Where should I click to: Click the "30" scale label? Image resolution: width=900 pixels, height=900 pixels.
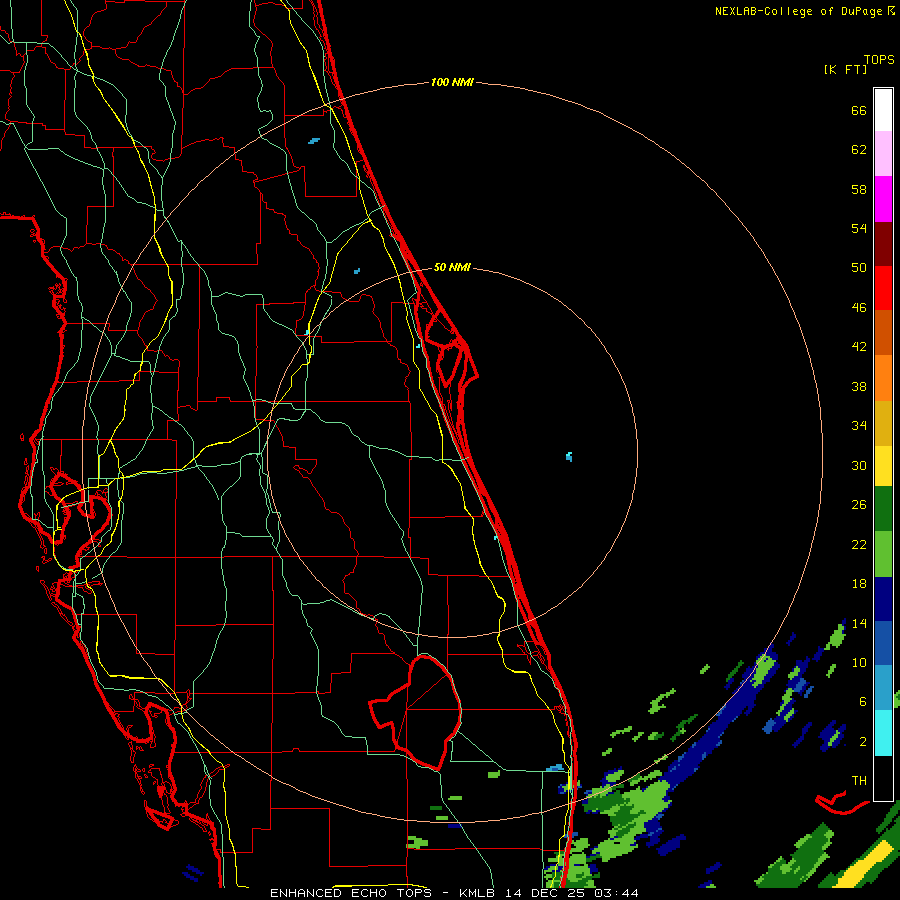(859, 465)
